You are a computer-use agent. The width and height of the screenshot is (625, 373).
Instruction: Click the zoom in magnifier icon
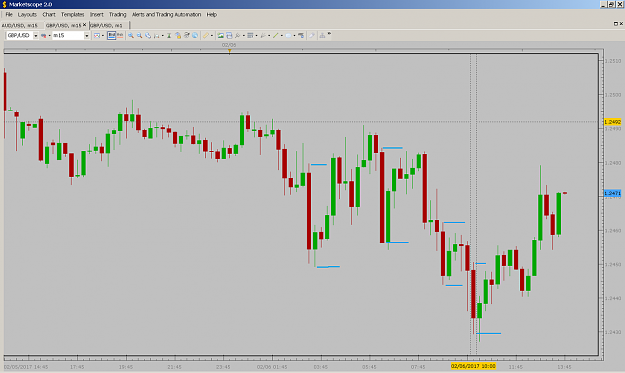pyautogui.click(x=131, y=35)
